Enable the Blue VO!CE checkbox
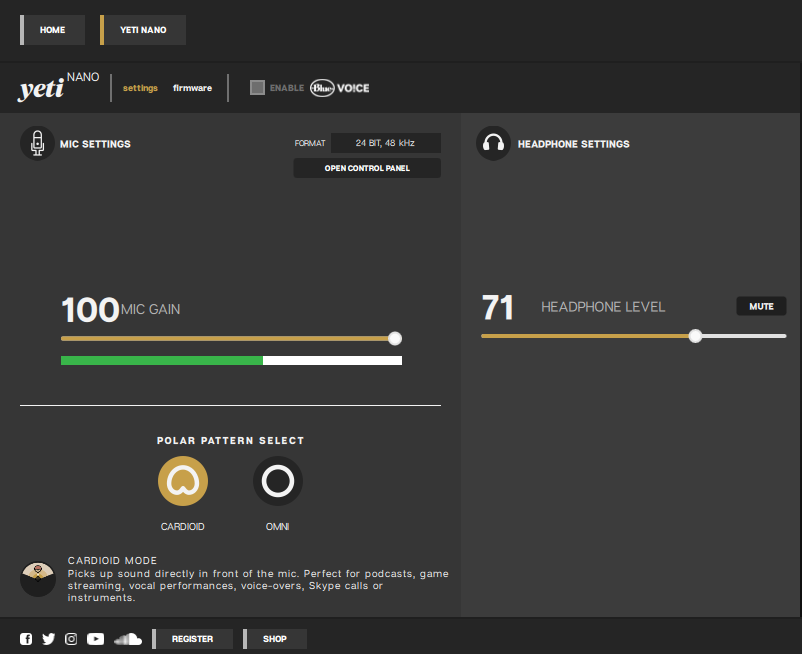Screen dimensions: 802x654 pyautogui.click(x=257, y=87)
